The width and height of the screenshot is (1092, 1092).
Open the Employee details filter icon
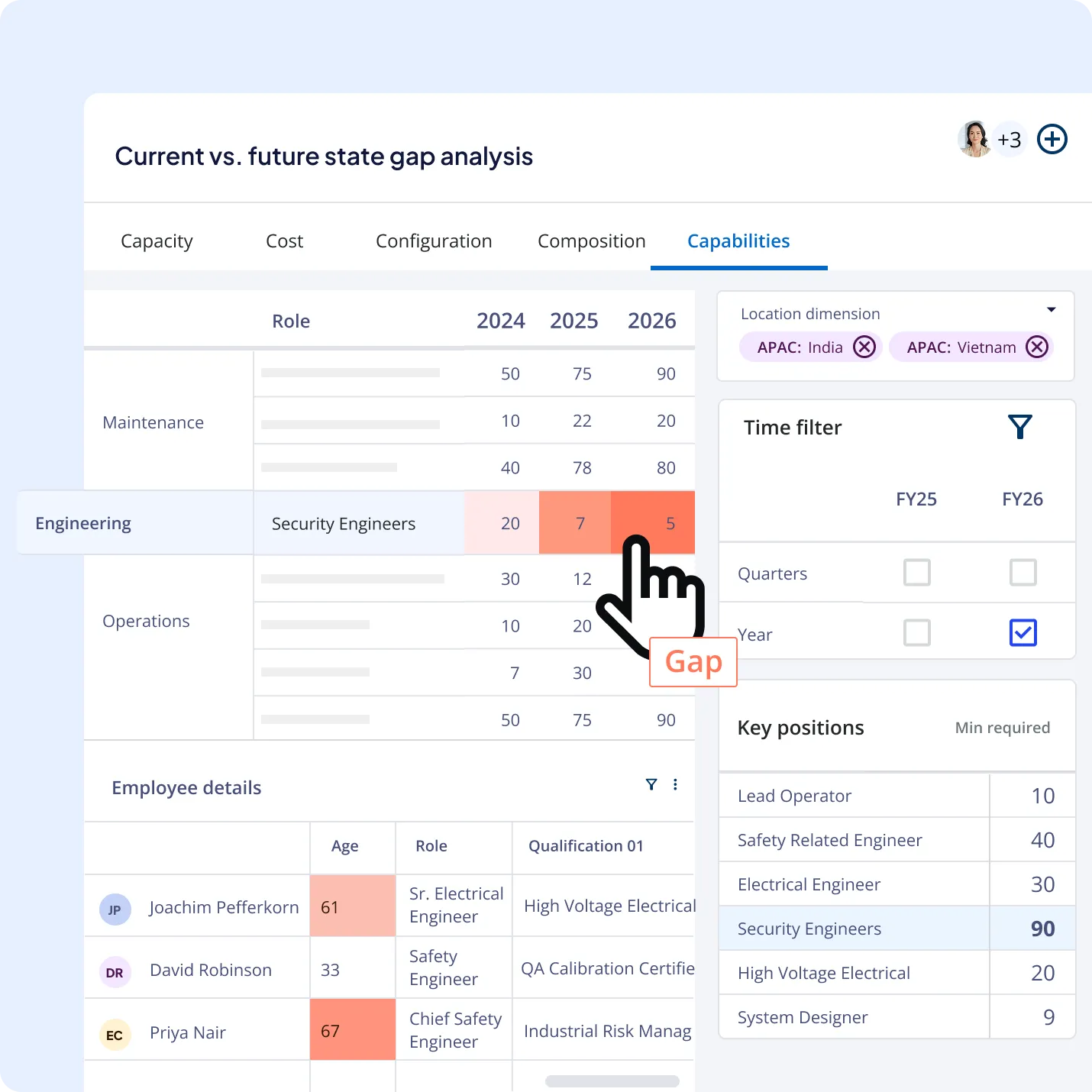[x=651, y=784]
